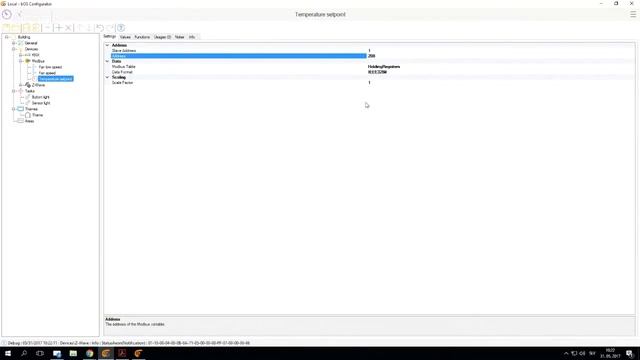Toggle the General node expander
This screenshot has width=640, height=360.
pos(13,43)
